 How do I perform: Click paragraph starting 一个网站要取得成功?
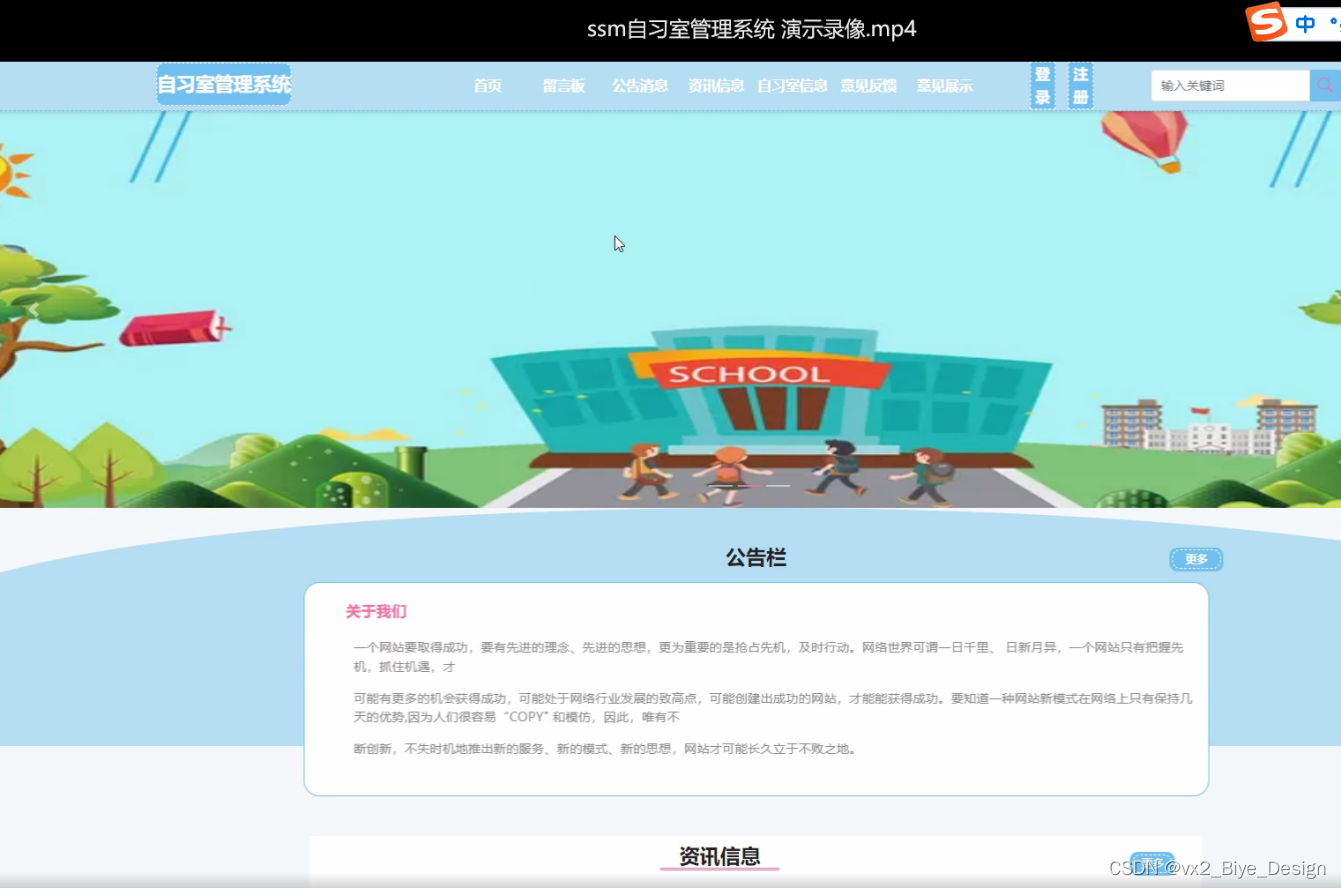pyautogui.click(x=768, y=657)
